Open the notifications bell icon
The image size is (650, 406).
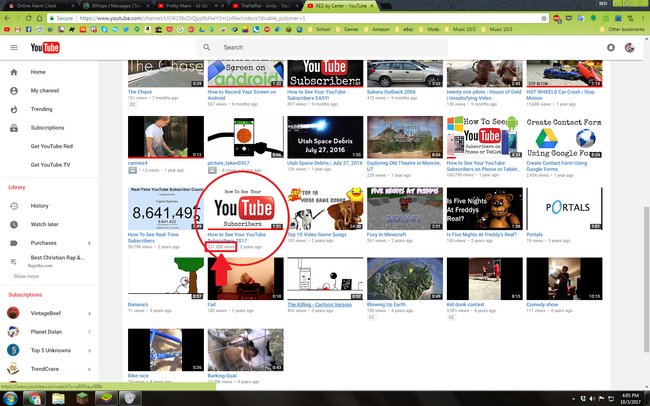(x=611, y=48)
